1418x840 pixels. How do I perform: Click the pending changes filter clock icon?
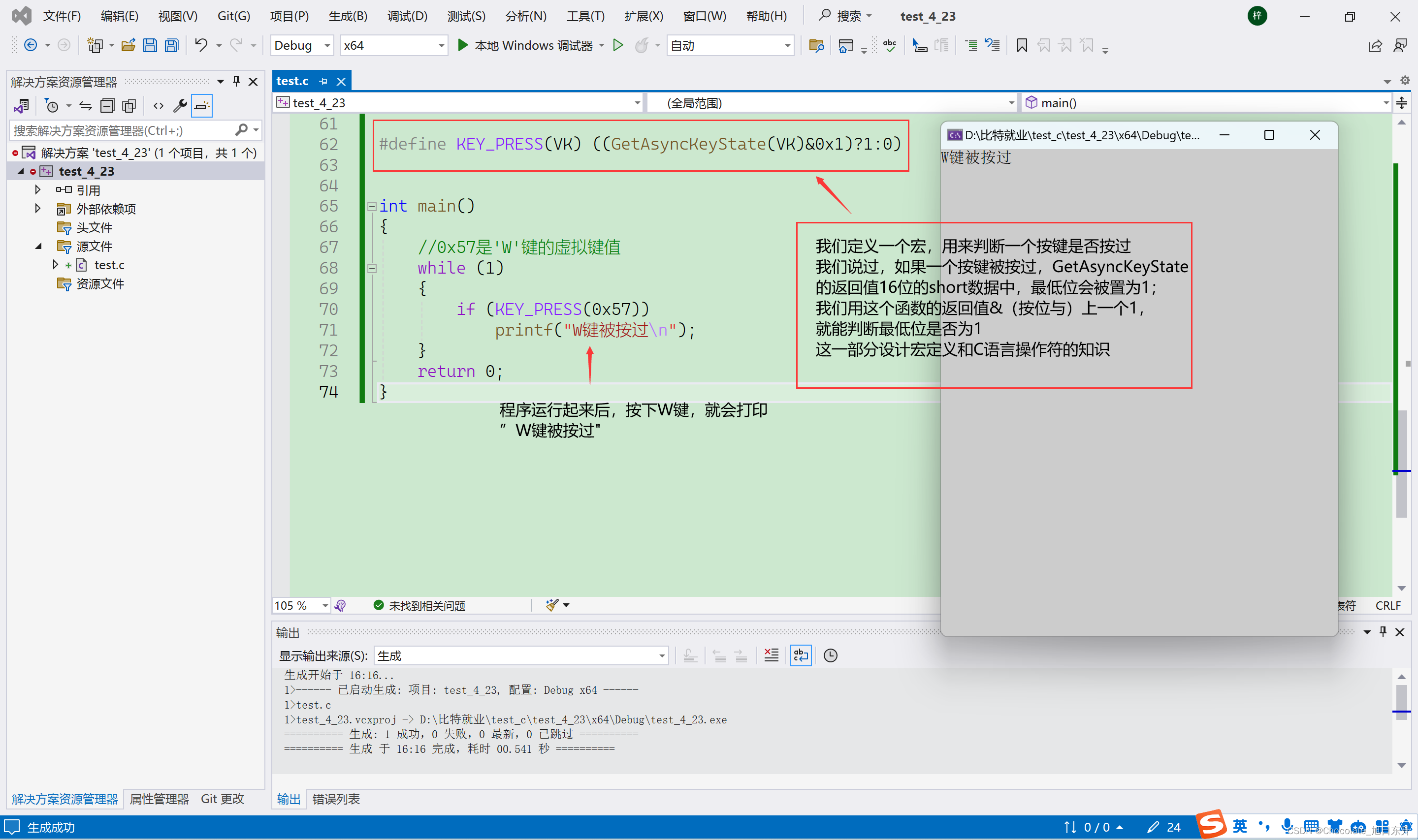point(52,105)
